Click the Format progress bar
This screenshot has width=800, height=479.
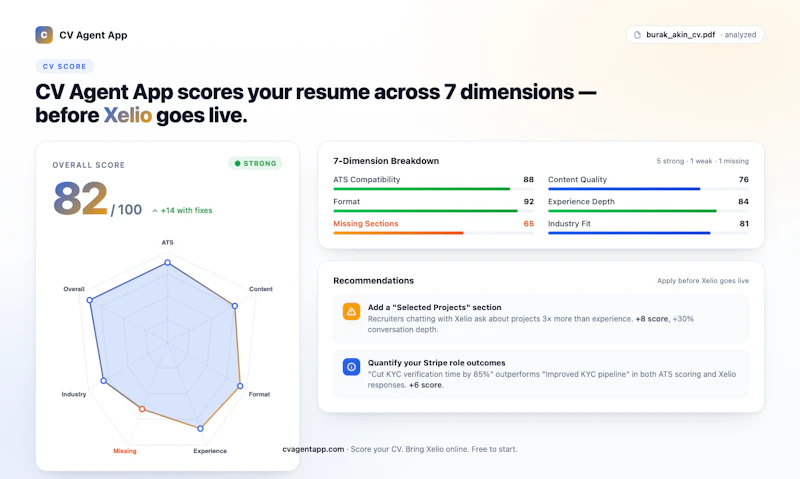tap(433, 211)
